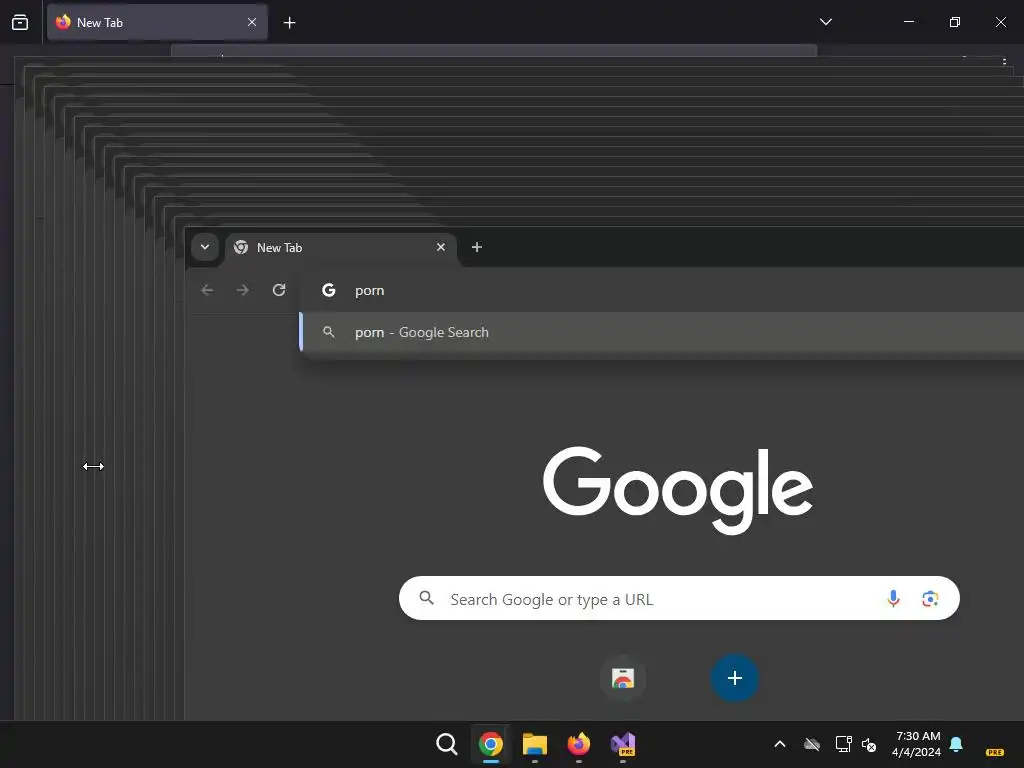The width and height of the screenshot is (1024, 768).
Task: Show hidden system tray icons
Action: pos(780,744)
